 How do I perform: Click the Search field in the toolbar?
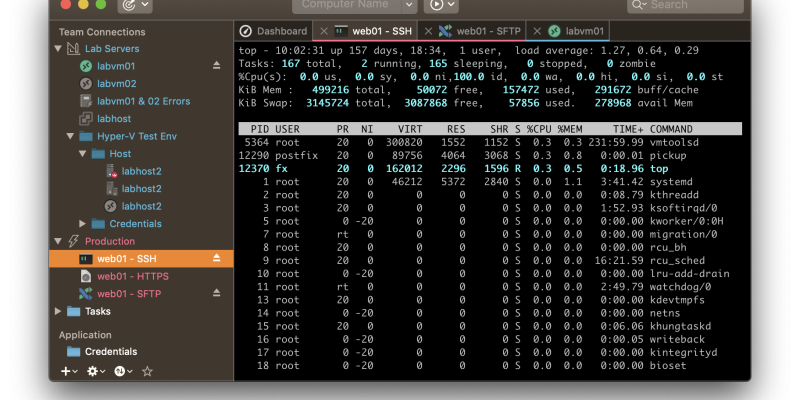tap(690, 5)
